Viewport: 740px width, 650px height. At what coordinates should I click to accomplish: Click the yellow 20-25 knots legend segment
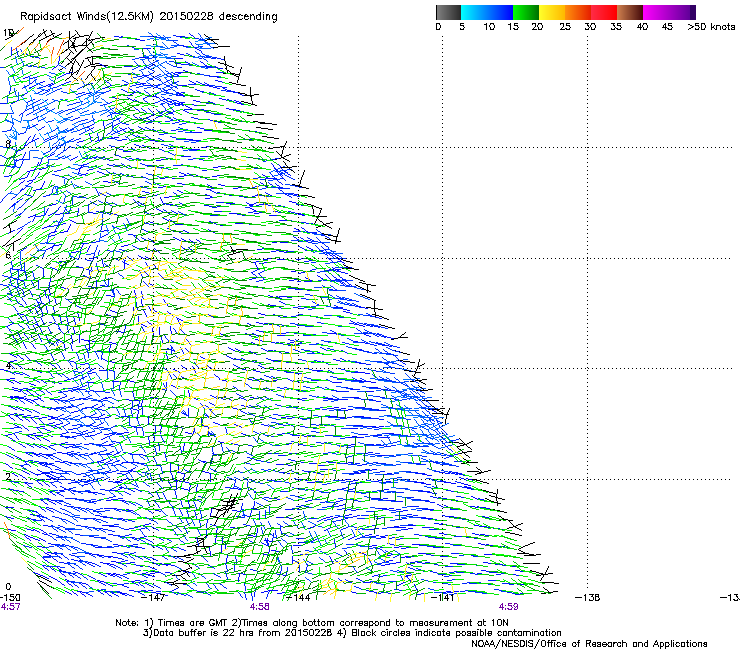[x=552, y=12]
